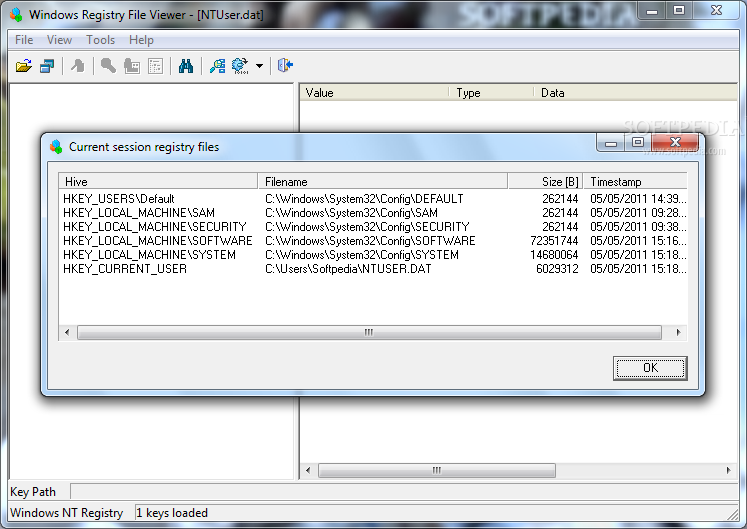
Task: Click the exit door toolbar icon
Action: tap(285, 65)
